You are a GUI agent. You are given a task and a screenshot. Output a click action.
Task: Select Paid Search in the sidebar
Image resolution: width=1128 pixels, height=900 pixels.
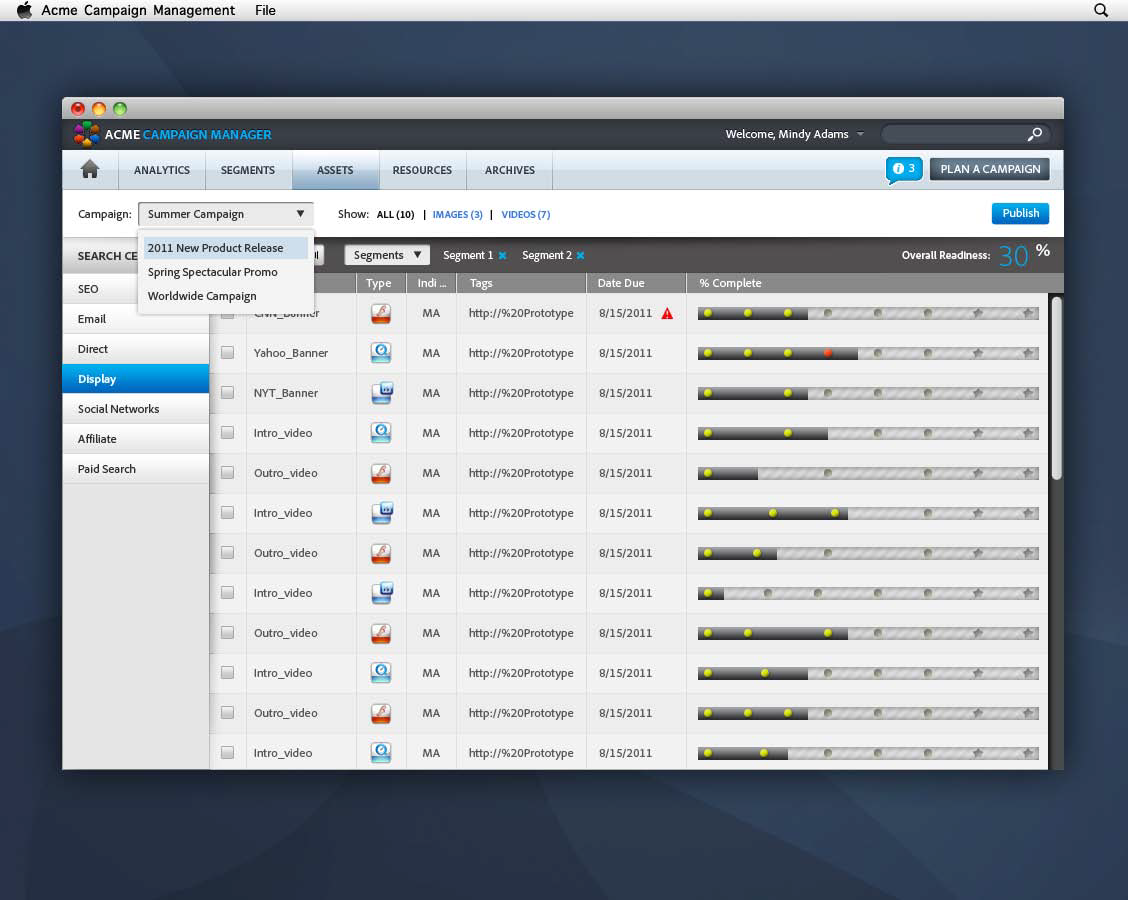tap(136, 469)
